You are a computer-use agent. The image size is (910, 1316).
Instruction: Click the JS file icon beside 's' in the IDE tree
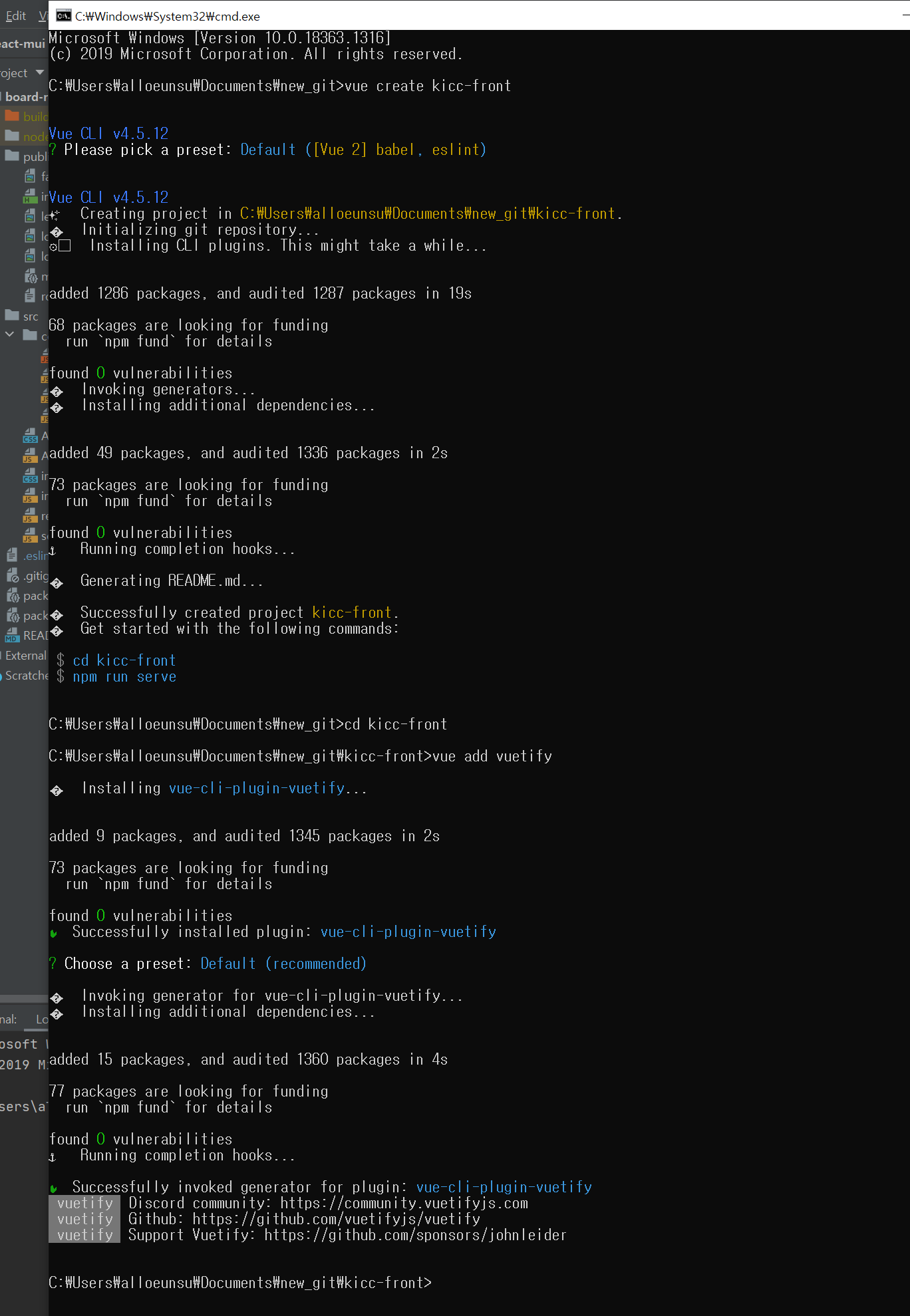click(30, 535)
